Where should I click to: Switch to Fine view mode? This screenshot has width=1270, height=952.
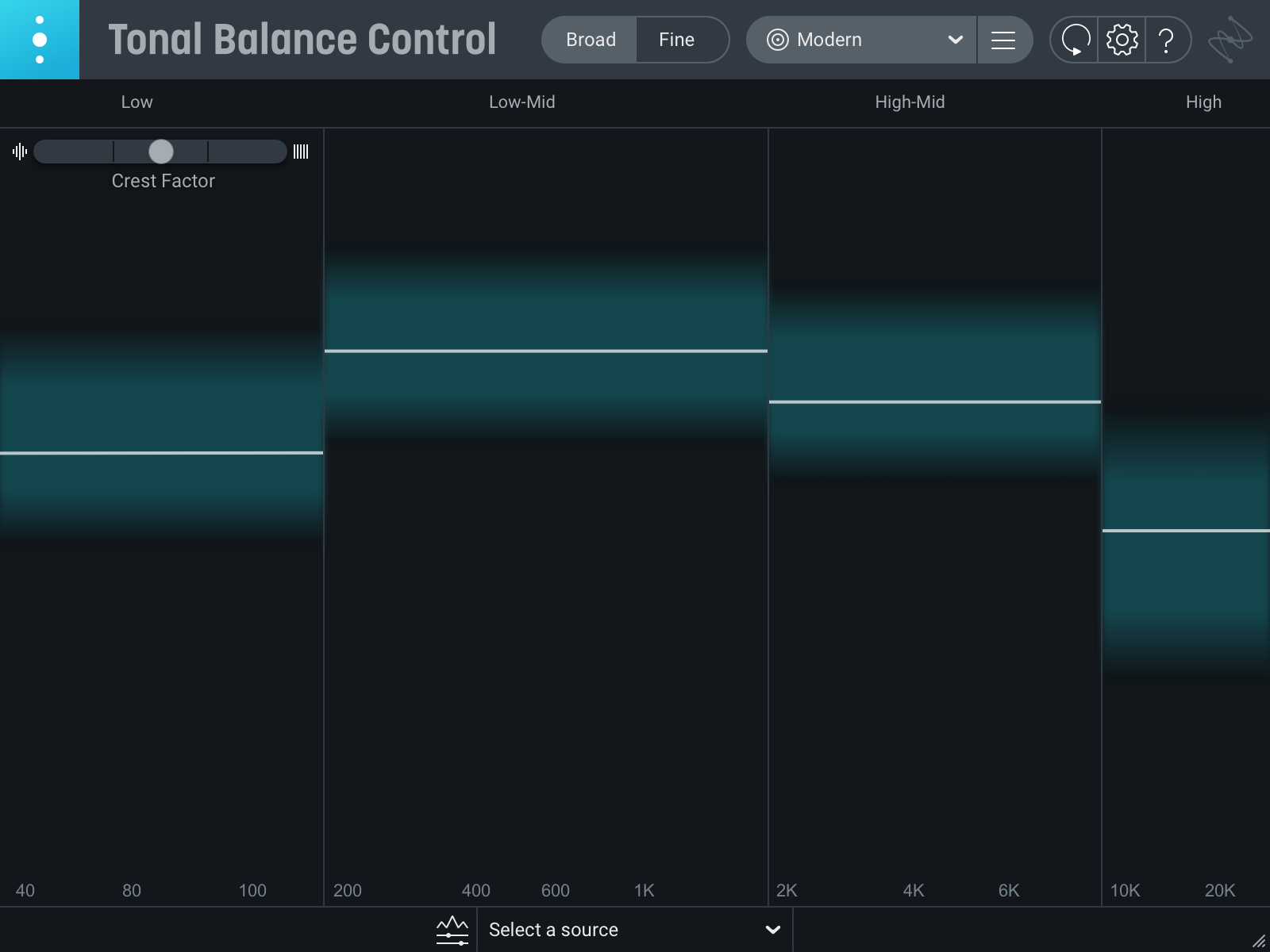(676, 40)
